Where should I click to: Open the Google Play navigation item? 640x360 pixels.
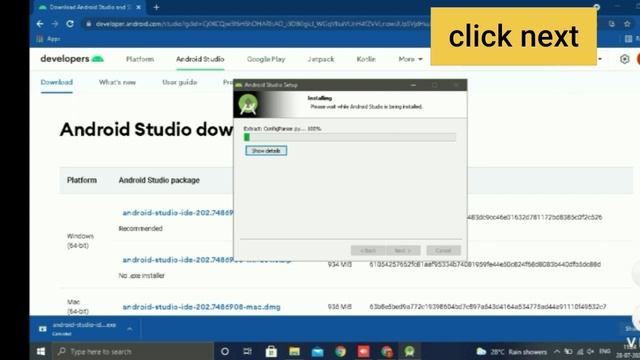pyautogui.click(x=266, y=59)
